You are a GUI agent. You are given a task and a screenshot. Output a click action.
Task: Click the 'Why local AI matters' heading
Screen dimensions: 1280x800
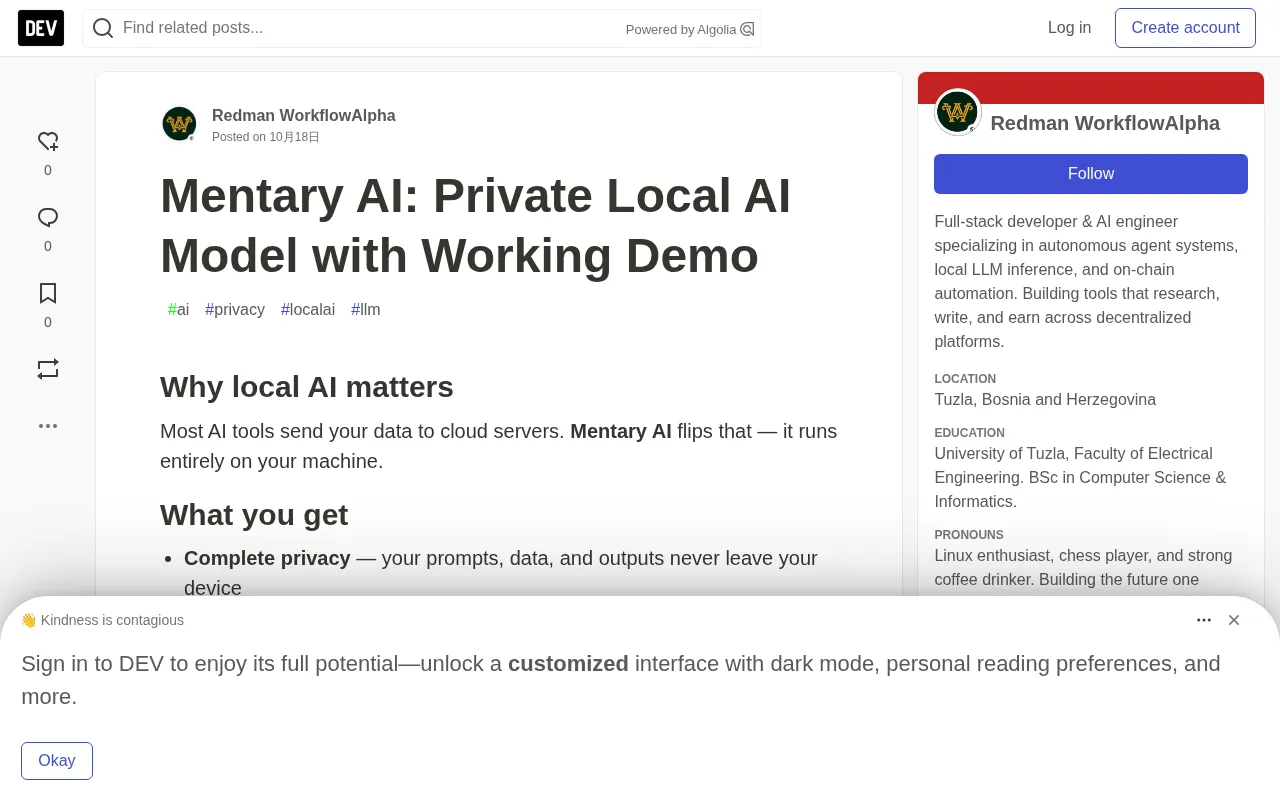point(307,387)
